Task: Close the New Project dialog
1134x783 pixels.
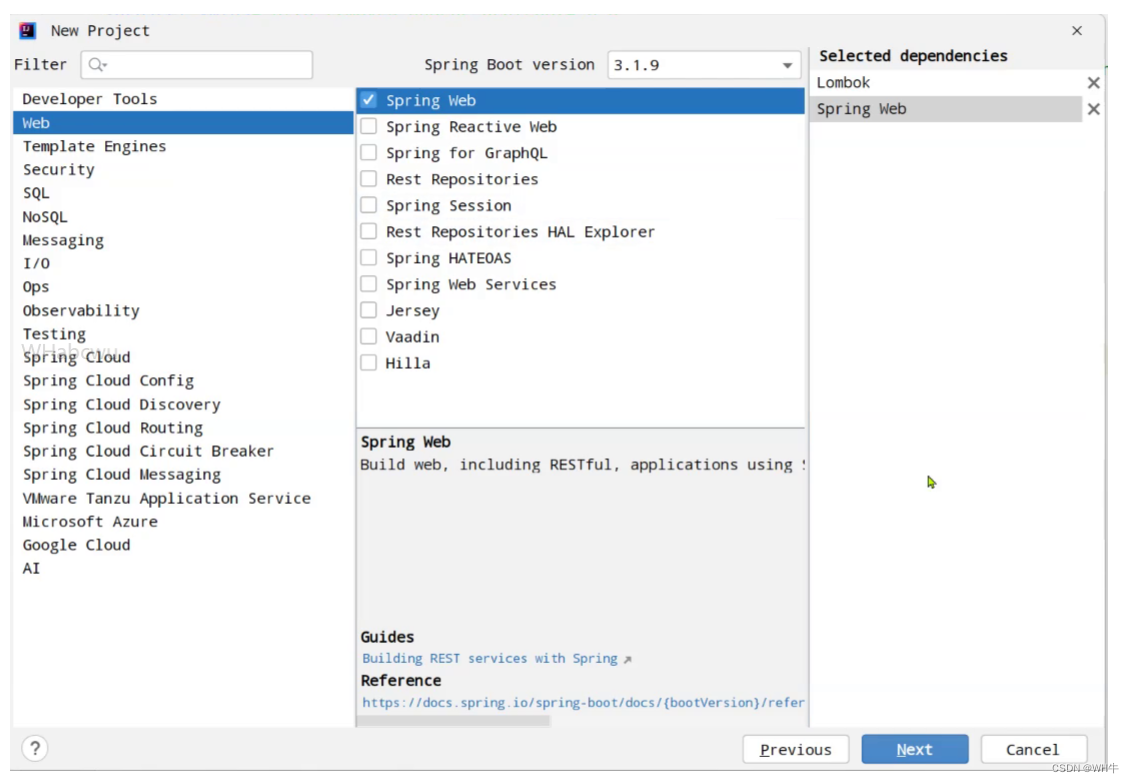Action: (1077, 30)
